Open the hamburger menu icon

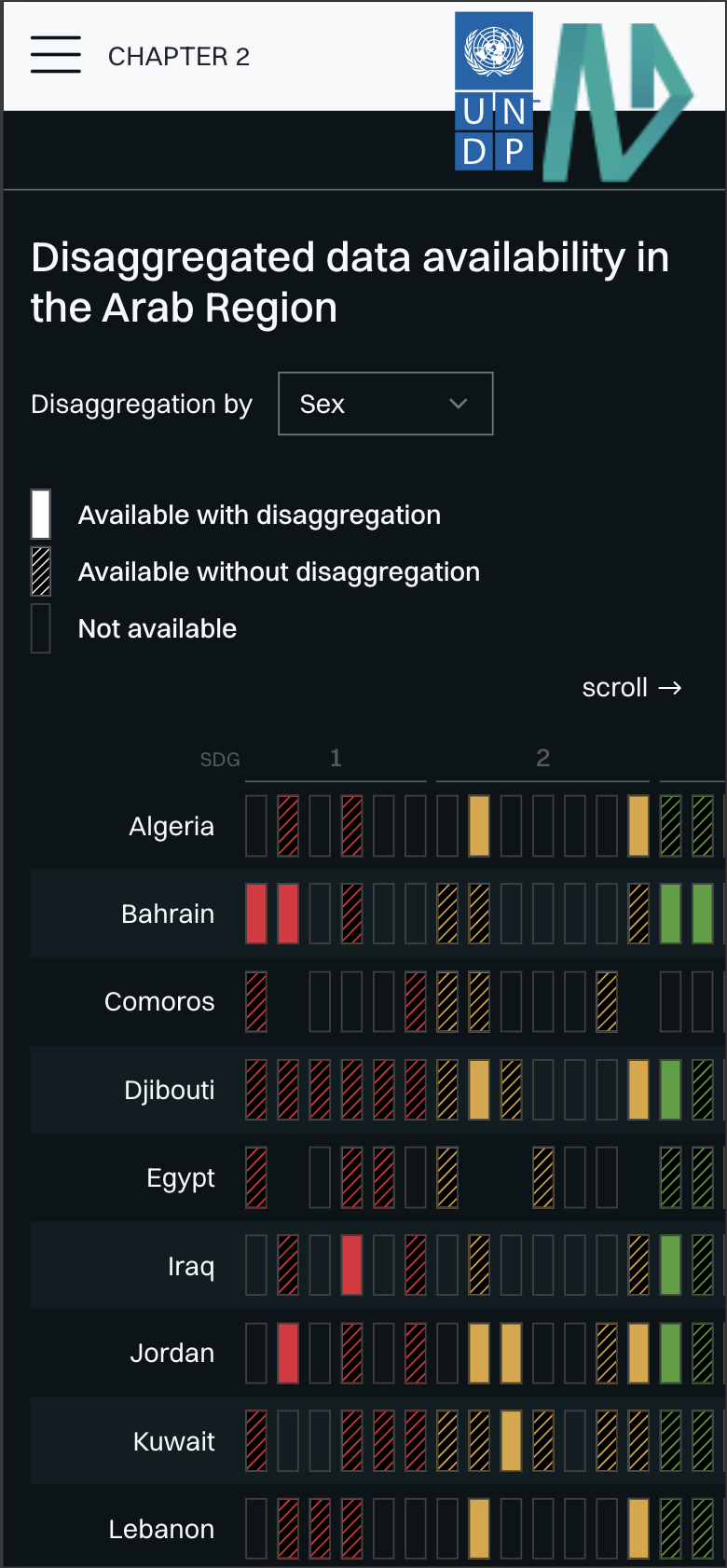click(55, 55)
